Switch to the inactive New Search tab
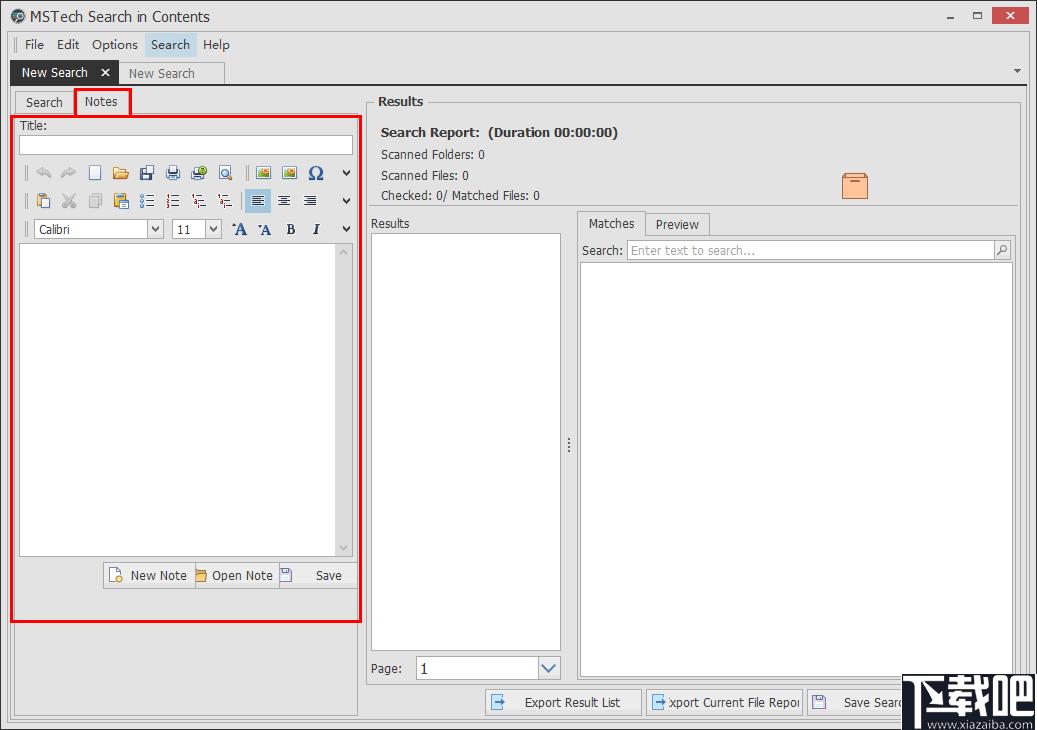The width and height of the screenshot is (1037, 730). (x=172, y=73)
